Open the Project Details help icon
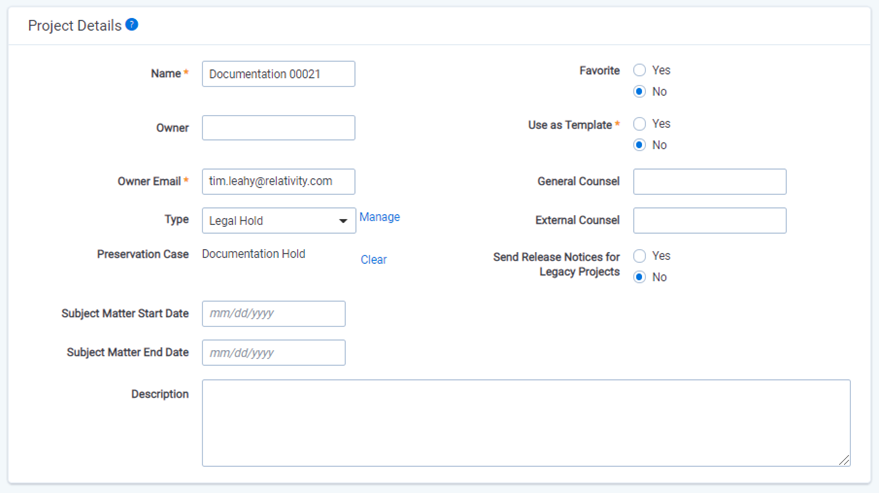The height and width of the screenshot is (493, 879). (132, 25)
